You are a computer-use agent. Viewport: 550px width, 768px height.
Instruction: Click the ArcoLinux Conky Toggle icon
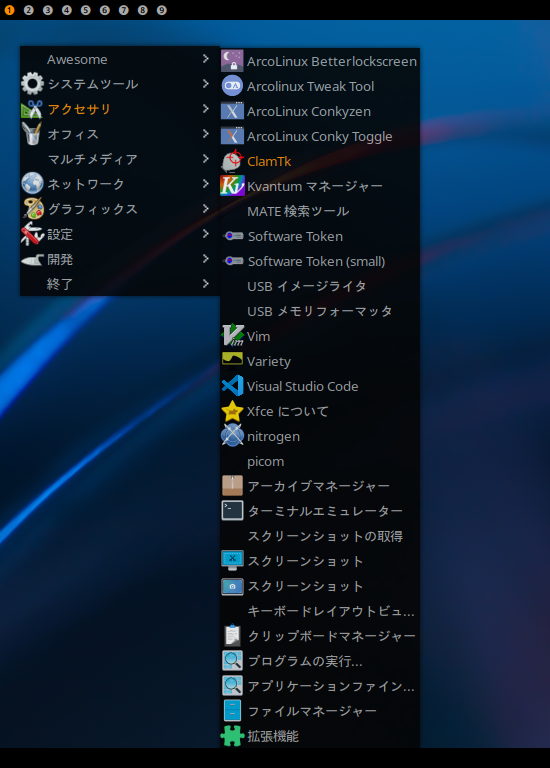pyautogui.click(x=232, y=136)
